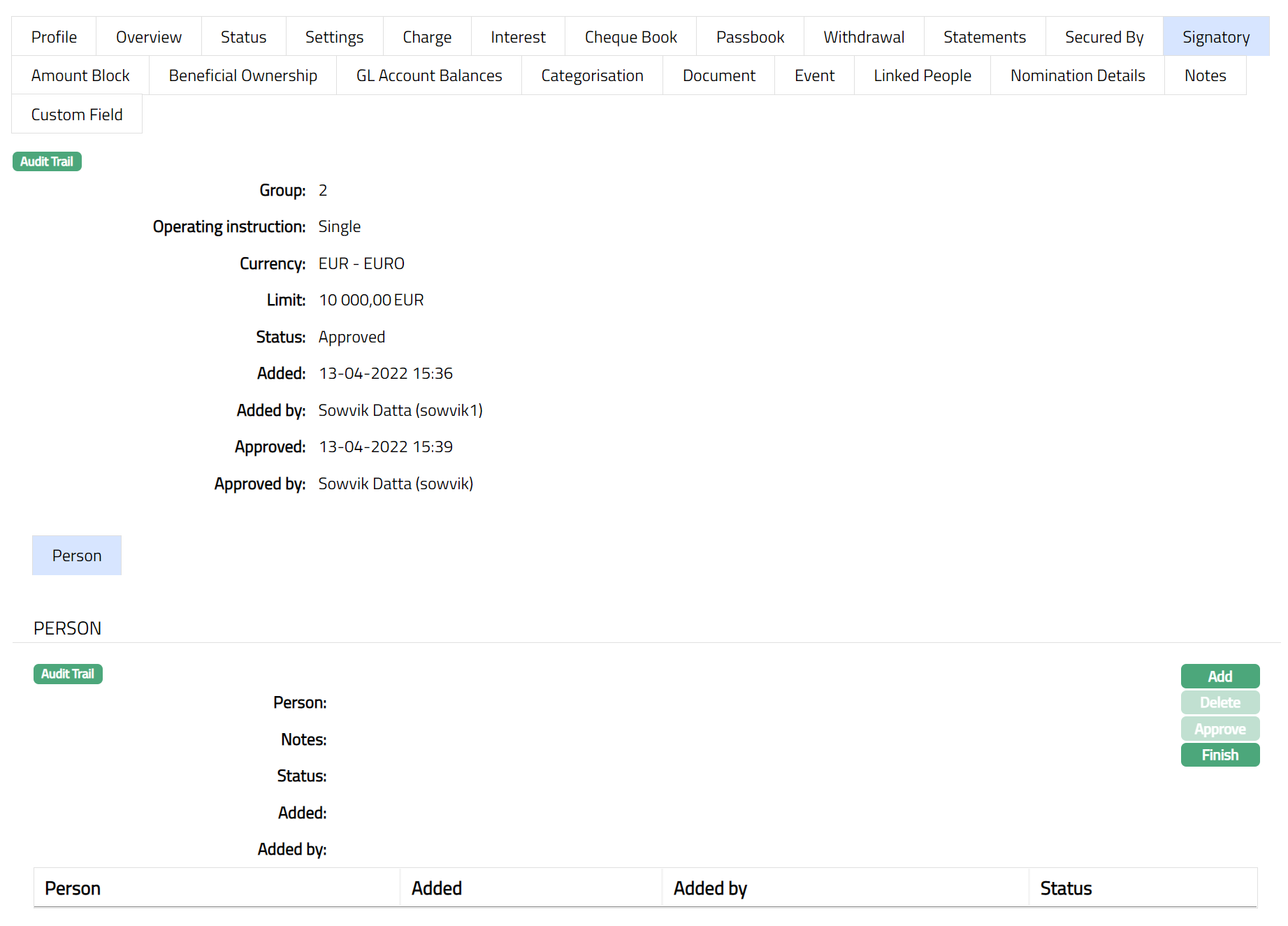Open the Nomination Details tab
The width and height of the screenshot is (1288, 926).
[1077, 75]
